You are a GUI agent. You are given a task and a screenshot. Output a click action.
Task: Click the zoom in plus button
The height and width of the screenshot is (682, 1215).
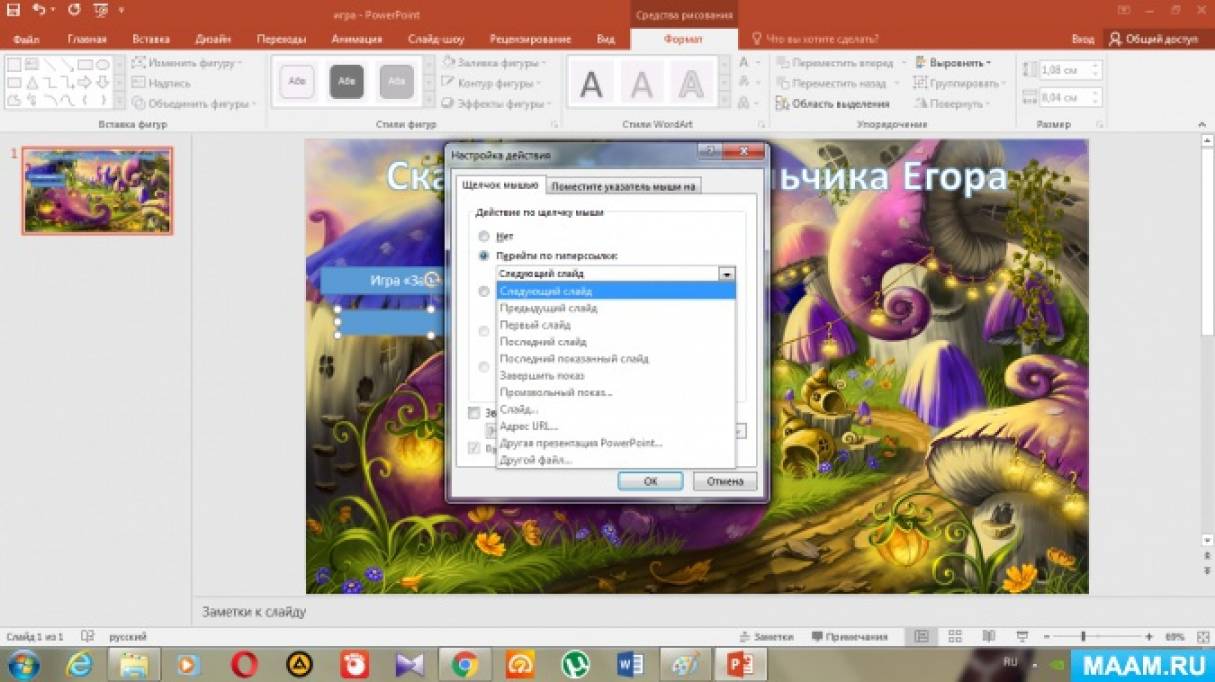1149,637
